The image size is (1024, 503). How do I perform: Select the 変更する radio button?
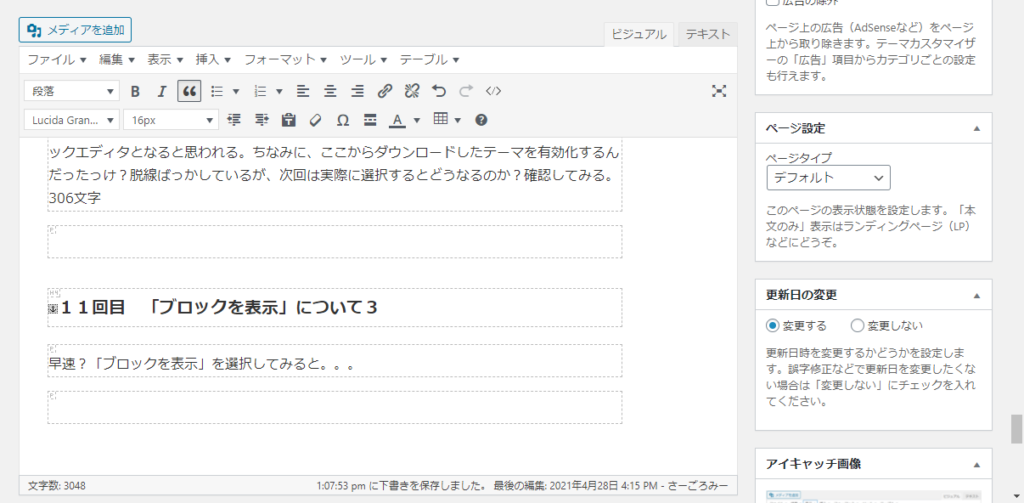click(x=773, y=325)
